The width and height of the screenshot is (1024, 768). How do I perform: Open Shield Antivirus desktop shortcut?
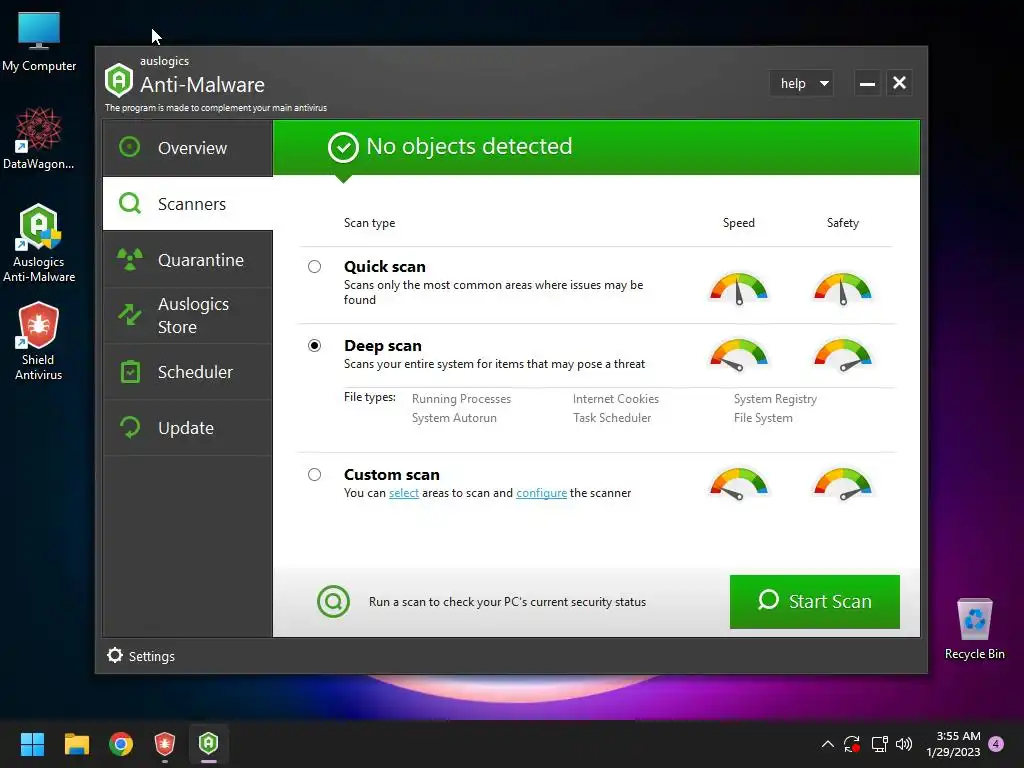[x=39, y=341]
